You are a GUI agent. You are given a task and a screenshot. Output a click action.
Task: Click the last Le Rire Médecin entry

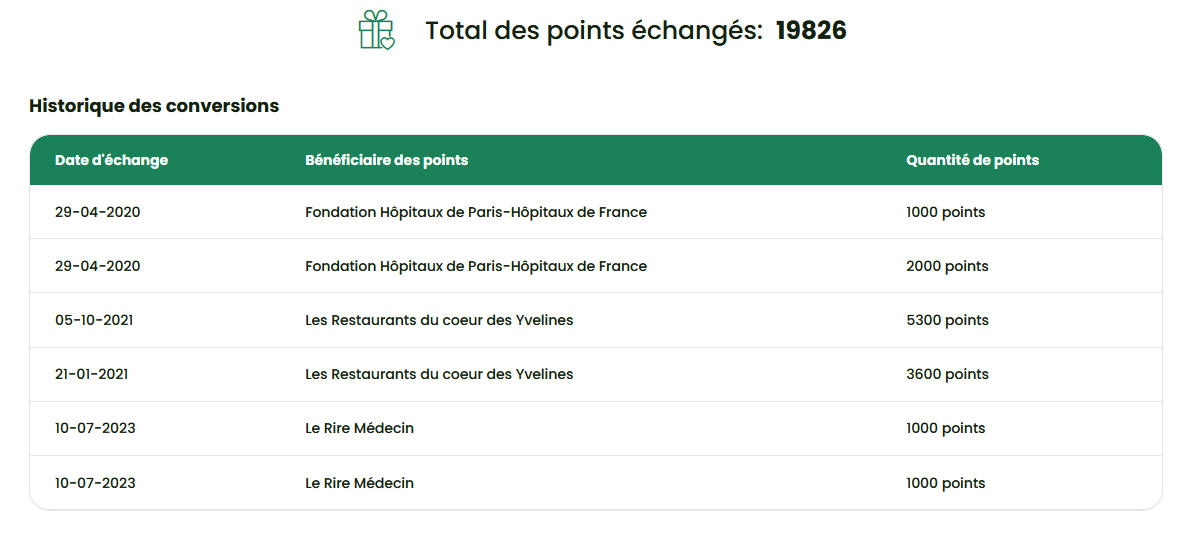point(359,482)
